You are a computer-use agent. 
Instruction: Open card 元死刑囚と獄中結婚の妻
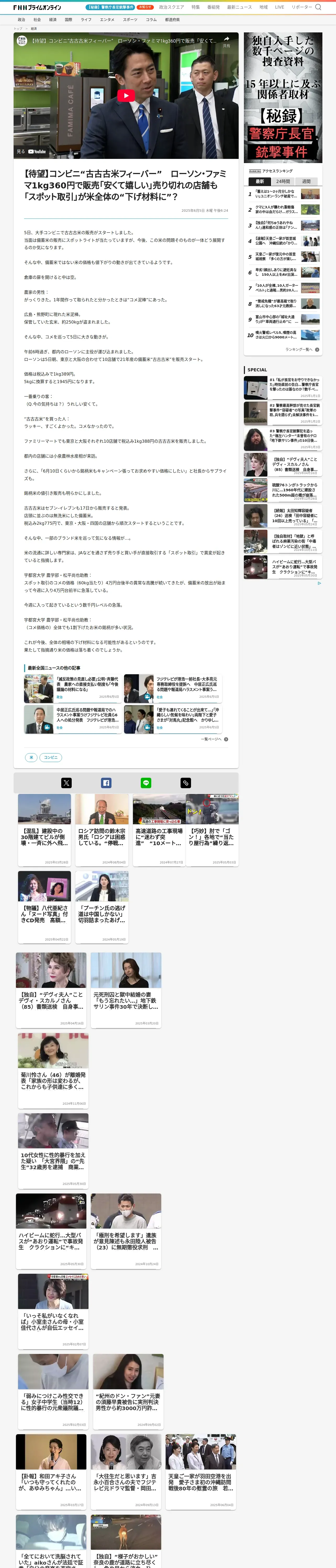(x=126, y=991)
